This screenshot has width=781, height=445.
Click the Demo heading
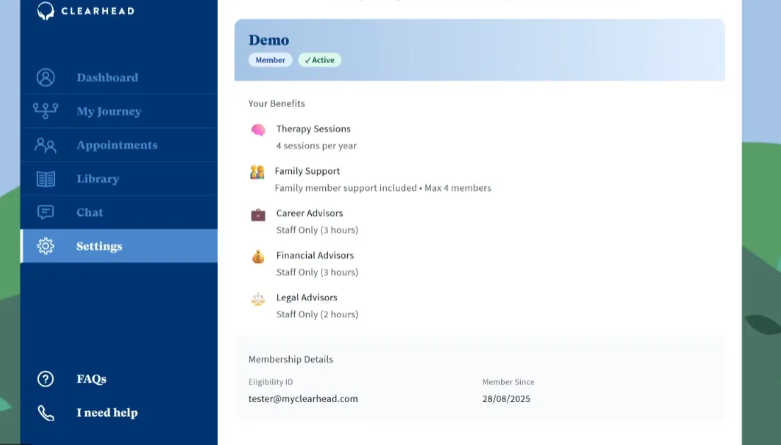269,40
